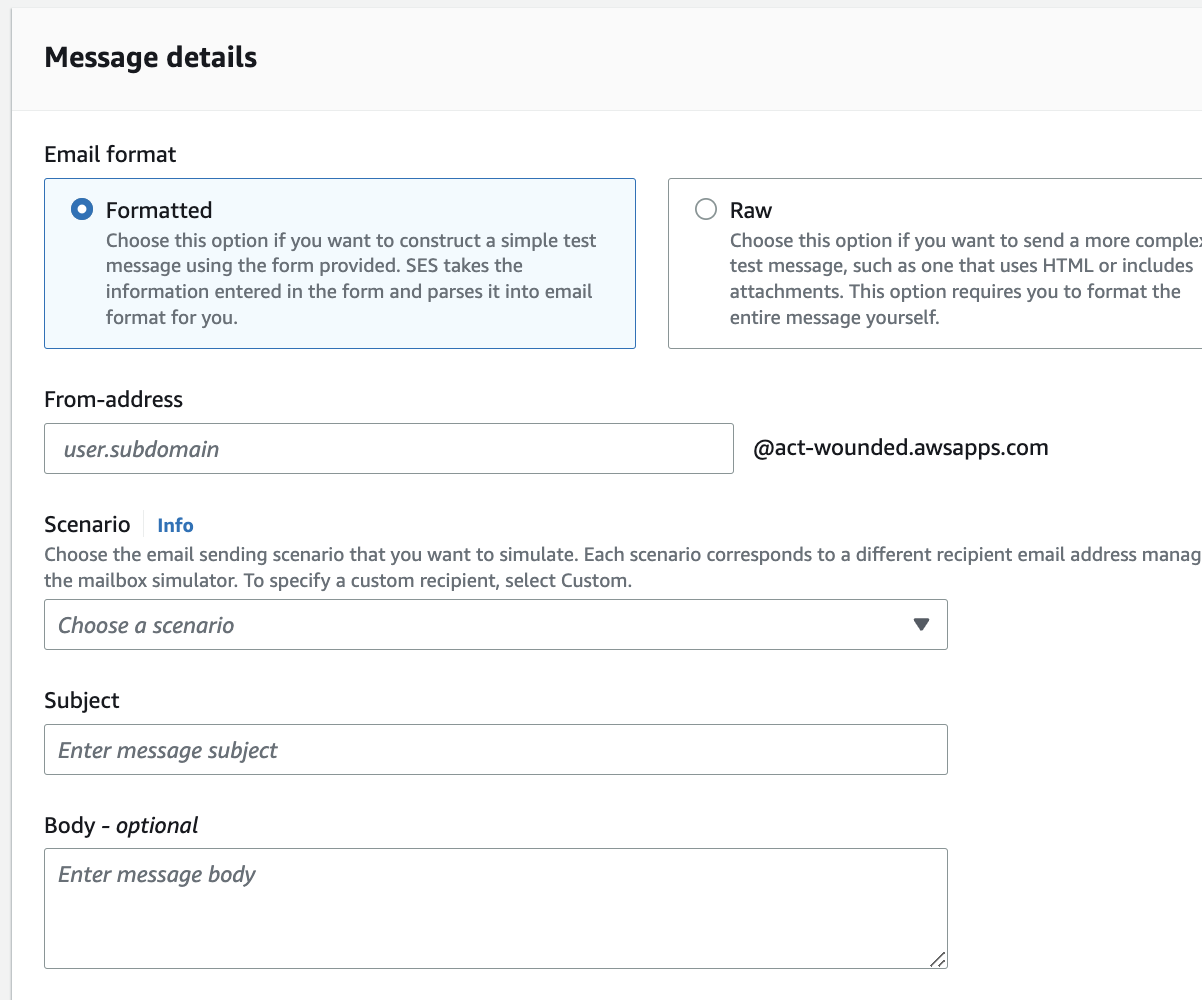
Task: Focus the From-address input field
Action: pyautogui.click(x=388, y=448)
